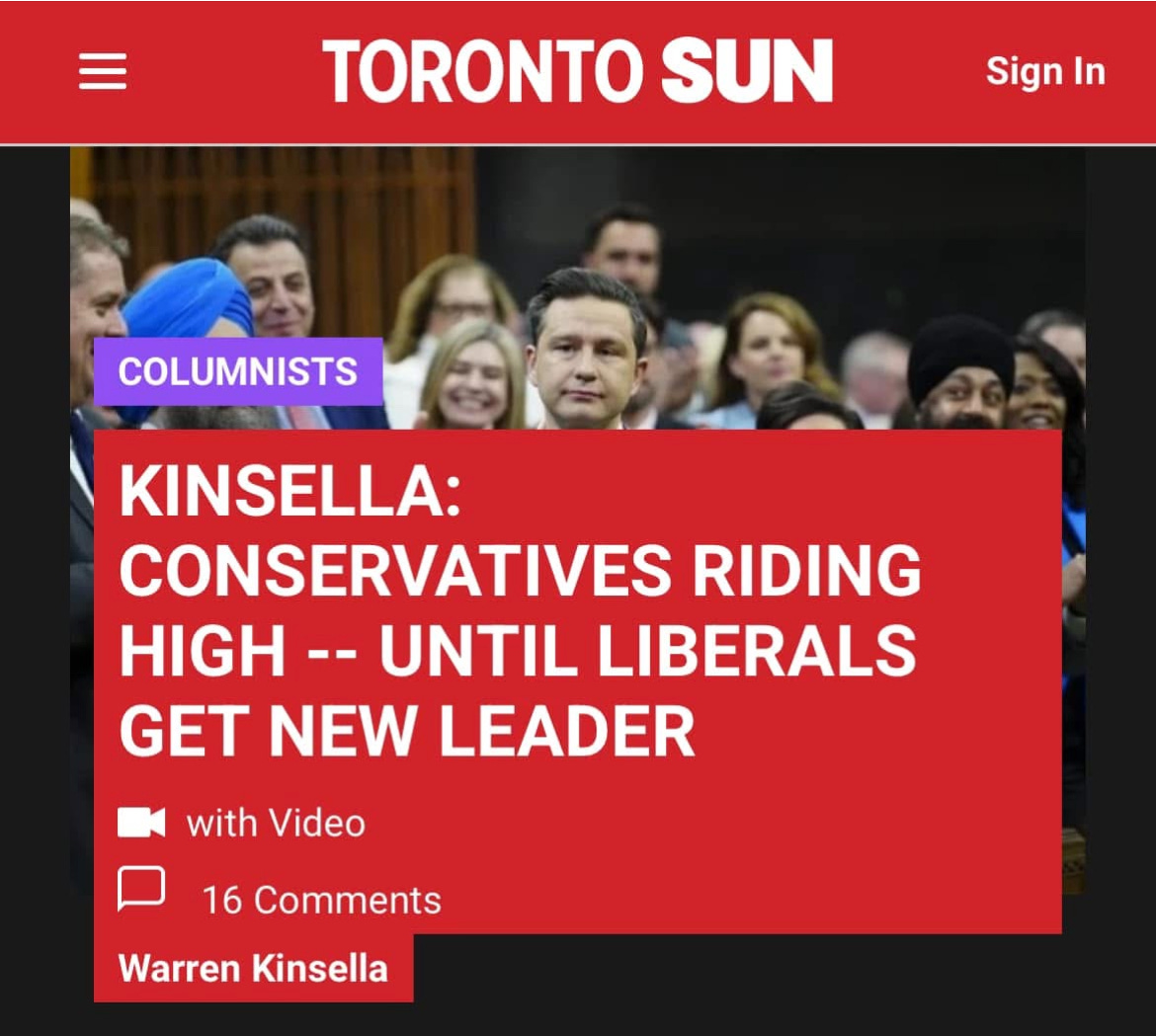Open Warren Kinsella author page
Viewport: 1156px width, 1036px height.
[253, 968]
